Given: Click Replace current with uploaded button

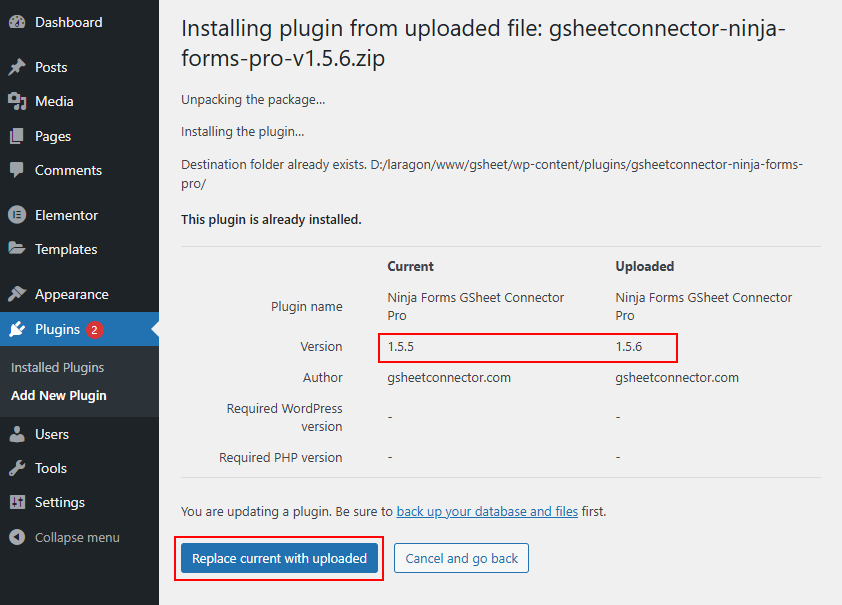Looking at the screenshot, I should (280, 558).
